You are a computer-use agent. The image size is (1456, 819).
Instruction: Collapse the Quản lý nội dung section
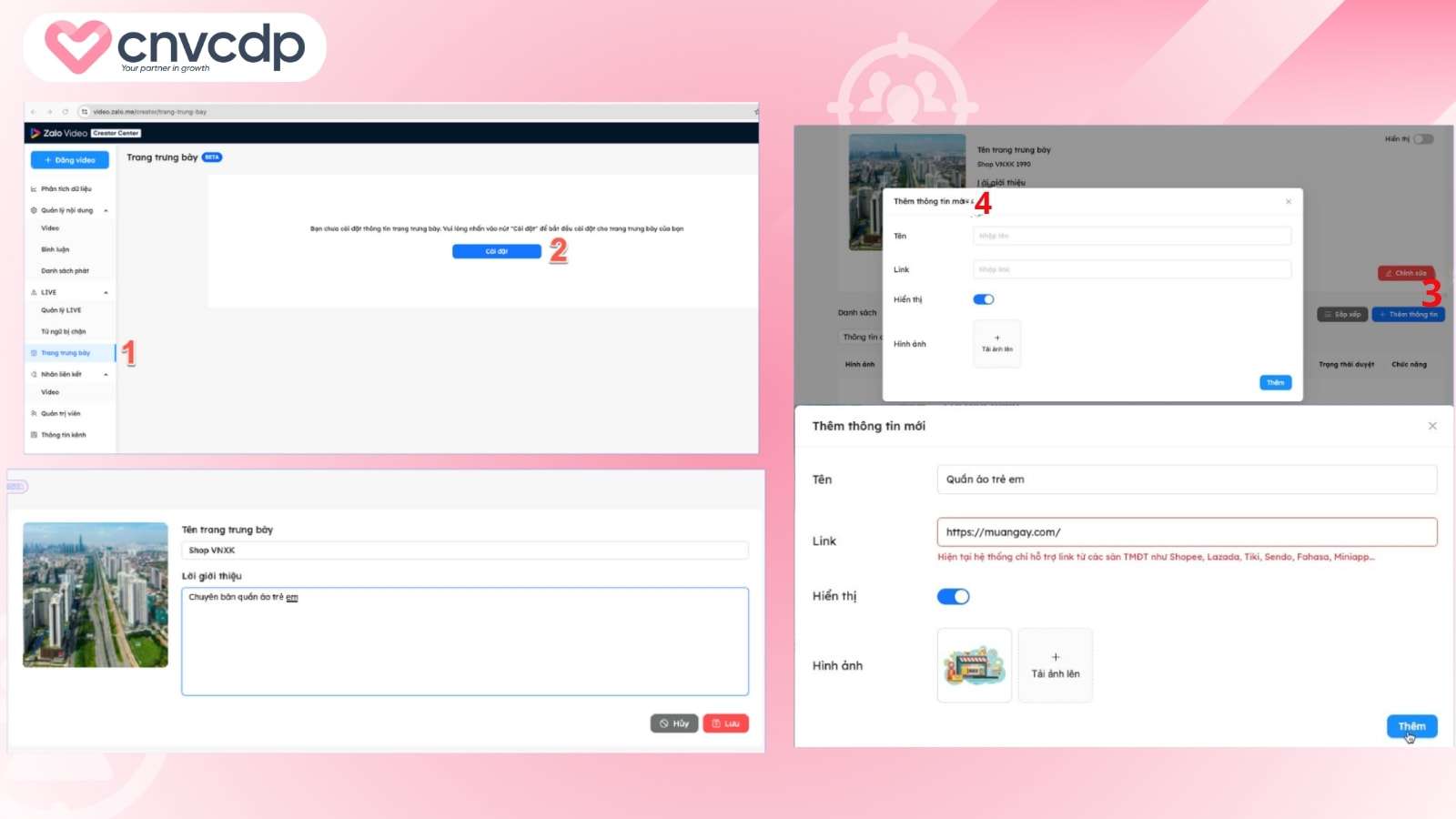pyautogui.click(x=106, y=210)
